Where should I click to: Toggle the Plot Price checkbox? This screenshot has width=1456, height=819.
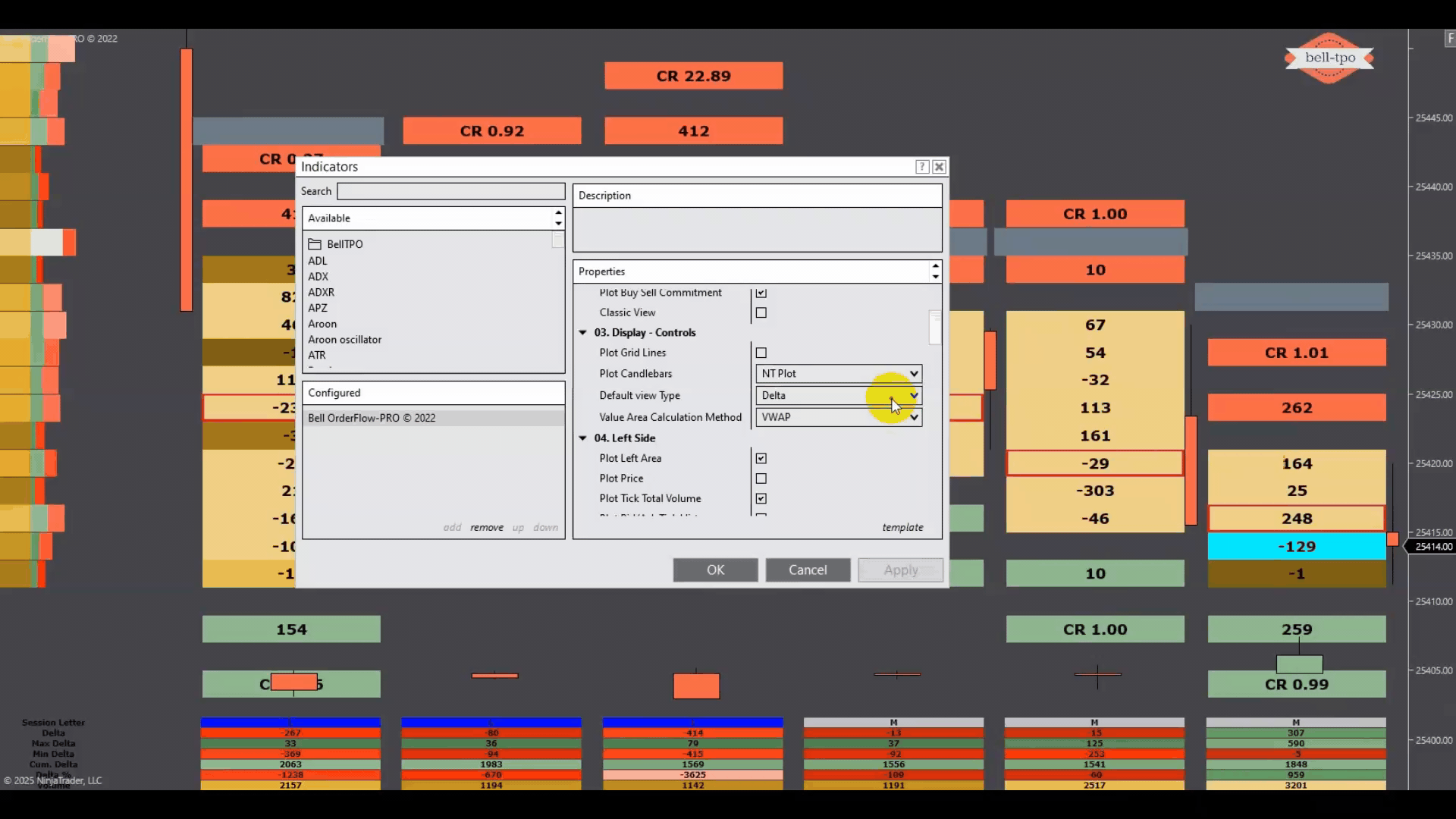pos(761,479)
